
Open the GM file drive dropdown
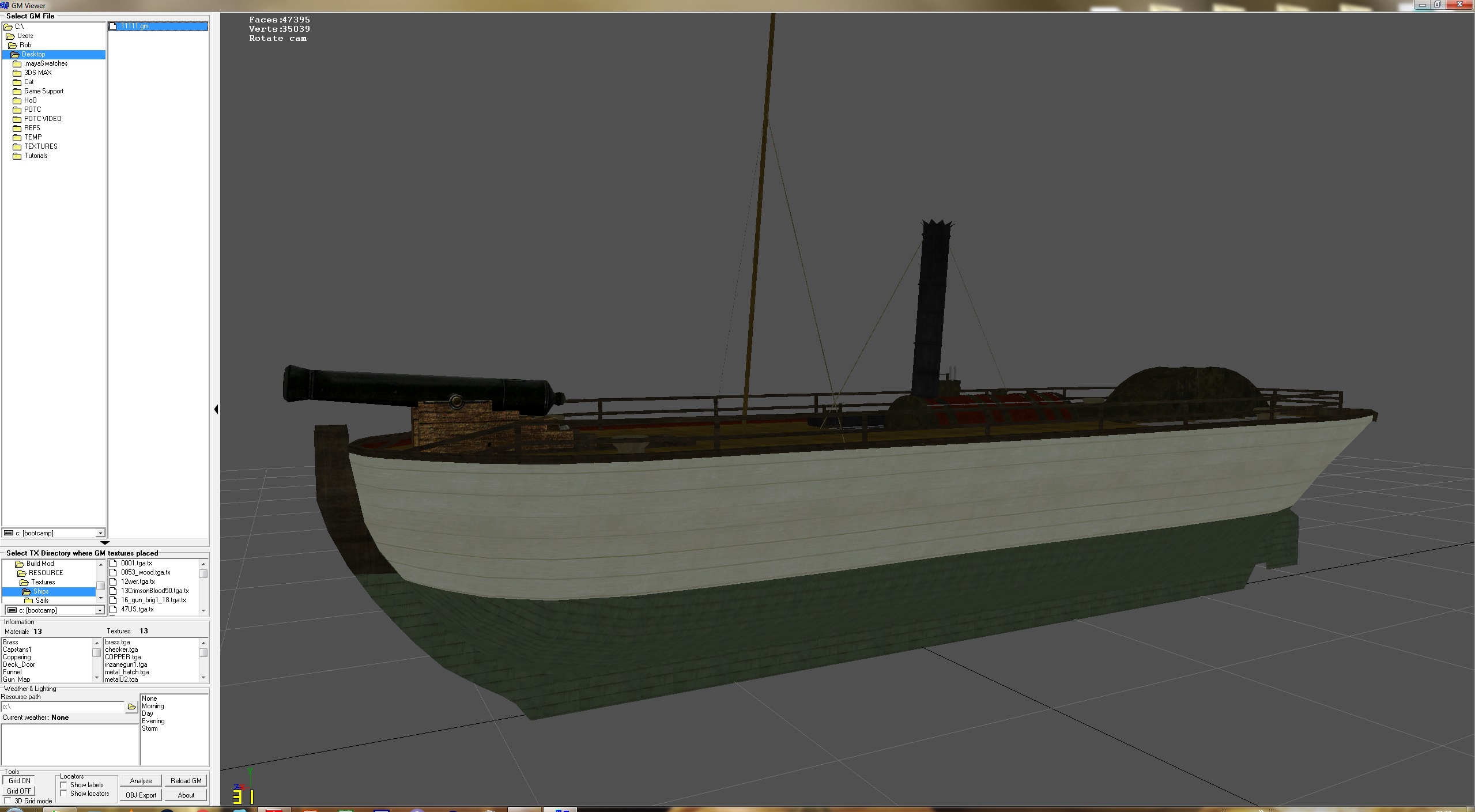[x=100, y=533]
